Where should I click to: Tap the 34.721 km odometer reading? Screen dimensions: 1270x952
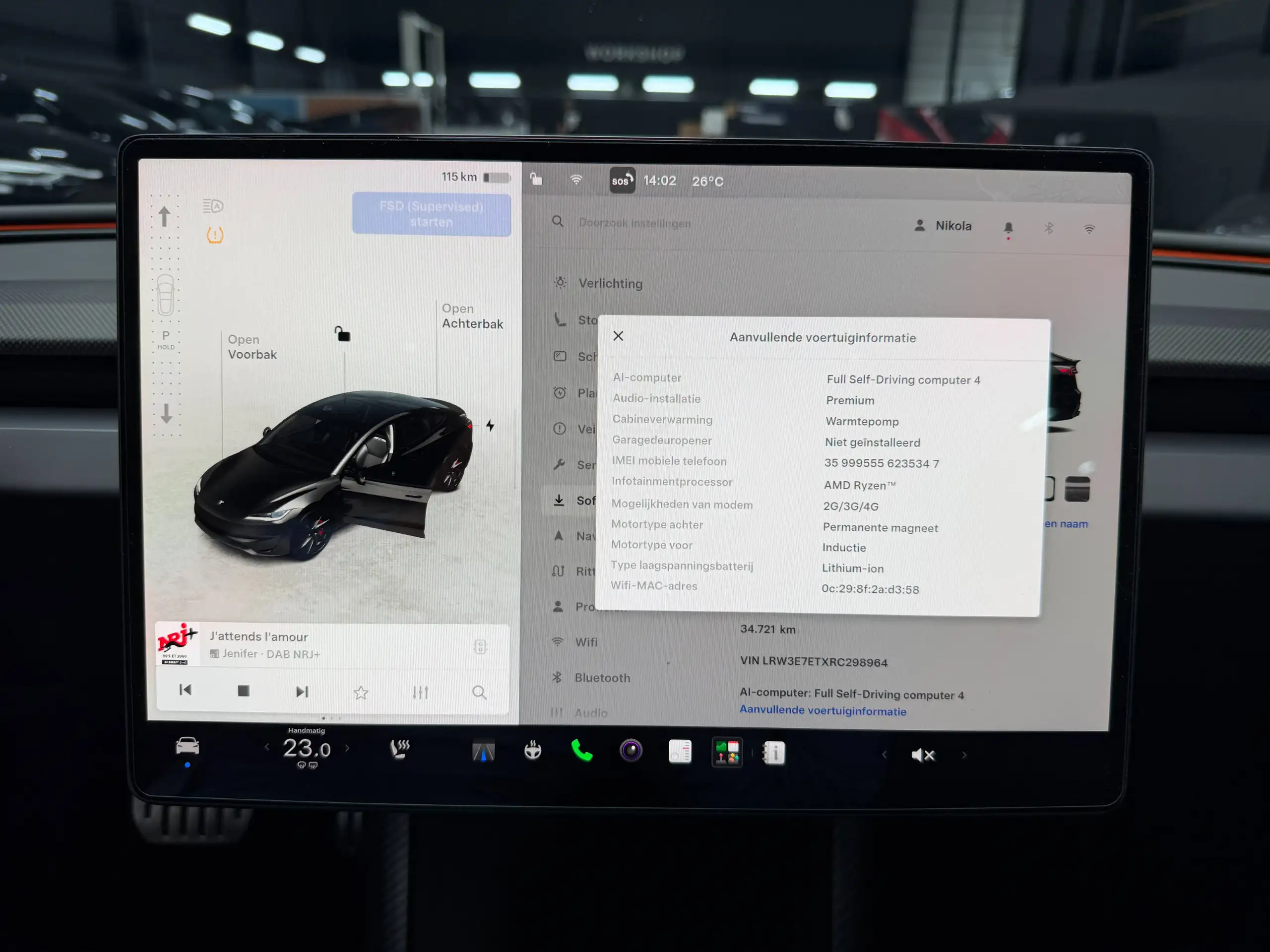(x=767, y=630)
